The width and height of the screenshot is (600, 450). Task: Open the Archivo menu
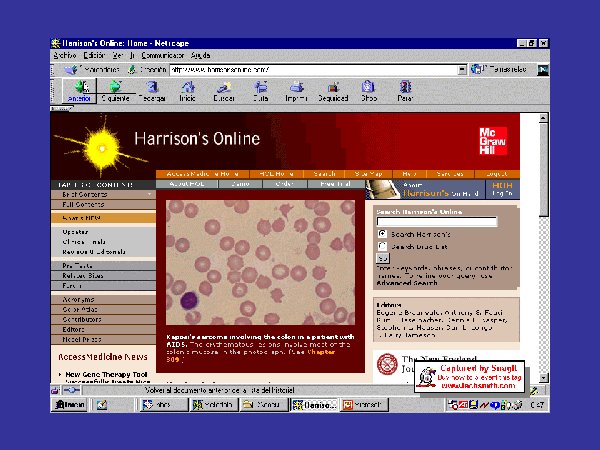pos(65,55)
